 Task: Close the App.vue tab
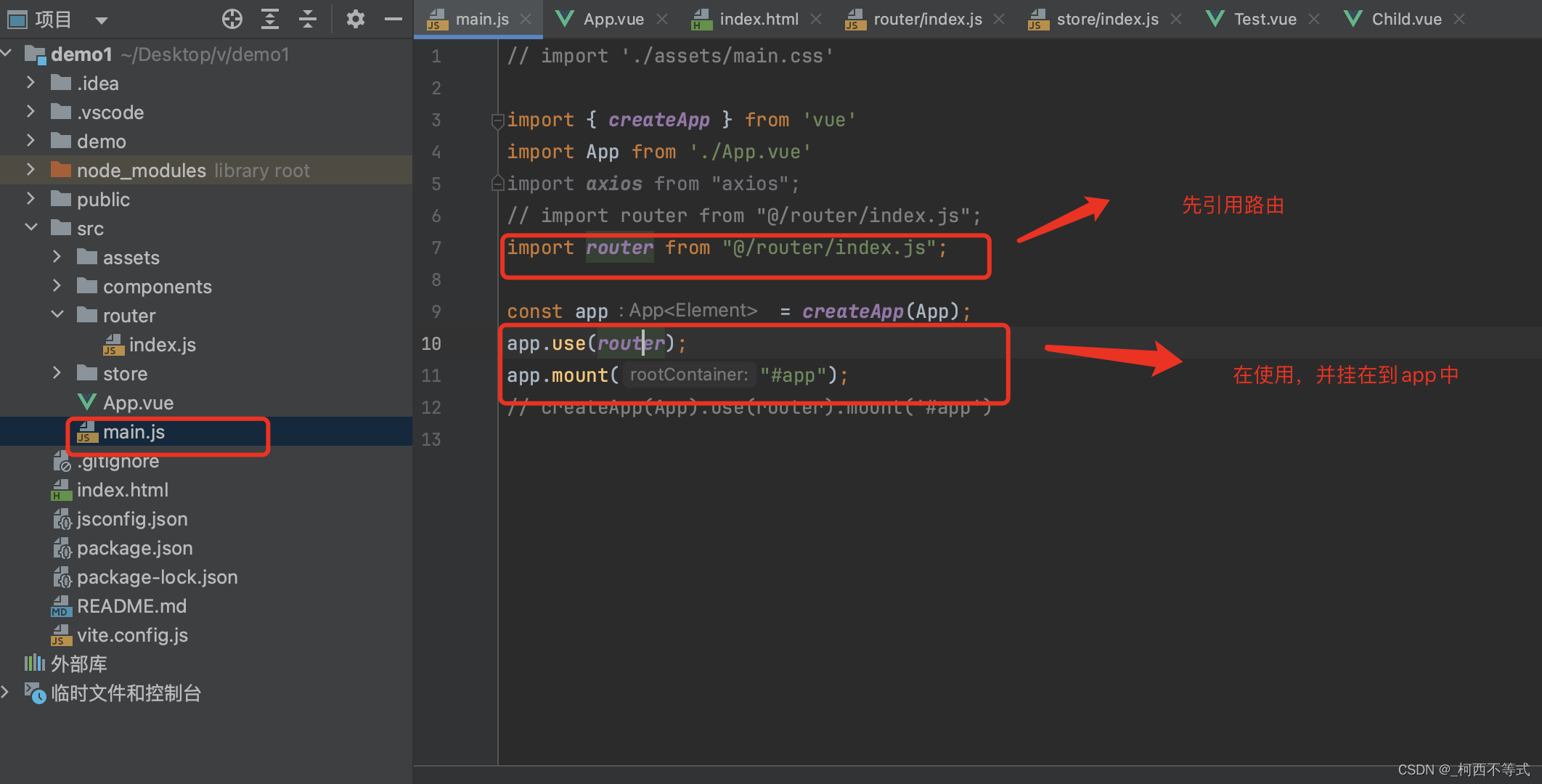click(x=661, y=20)
